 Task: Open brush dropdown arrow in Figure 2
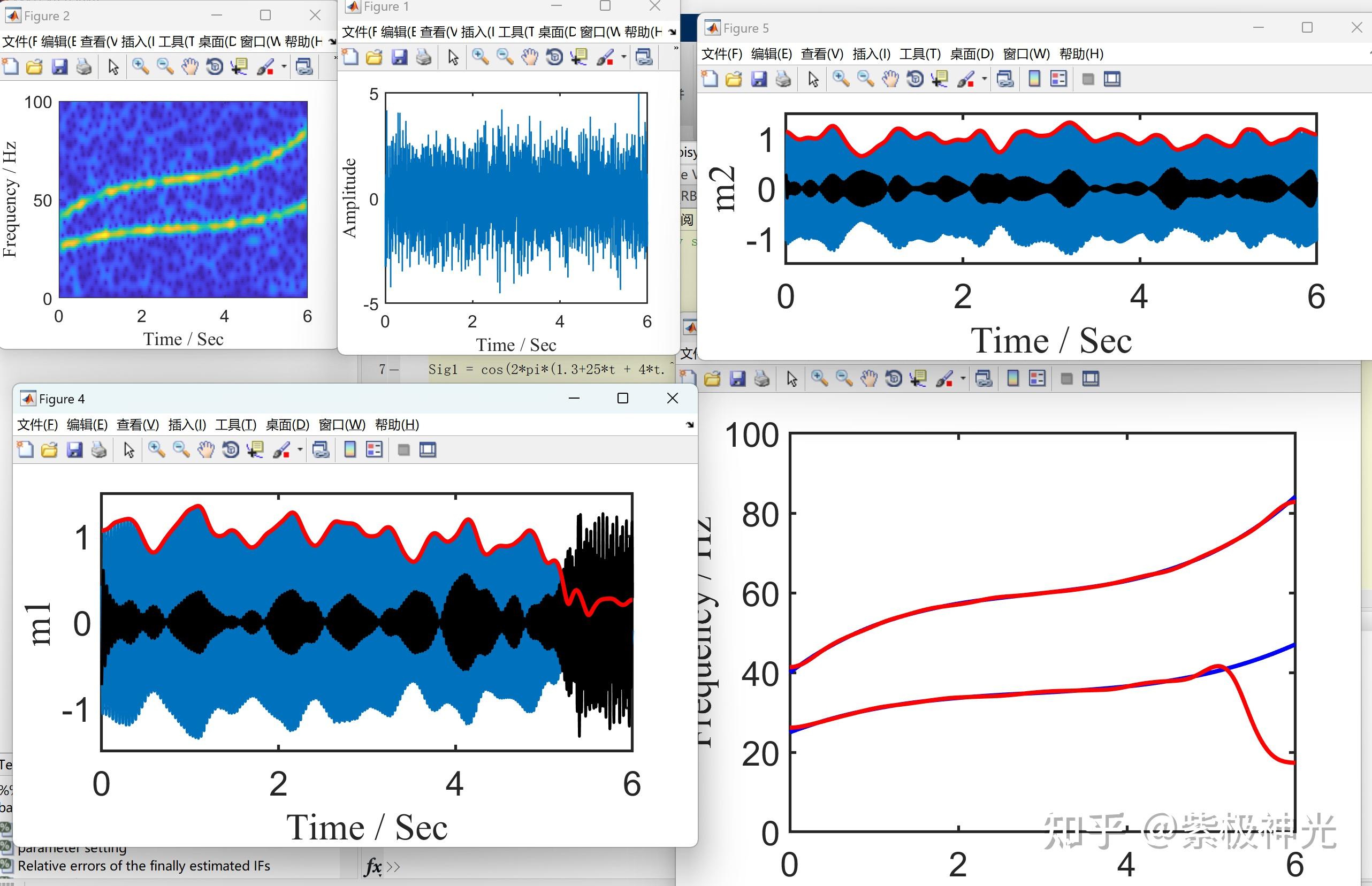[x=284, y=67]
